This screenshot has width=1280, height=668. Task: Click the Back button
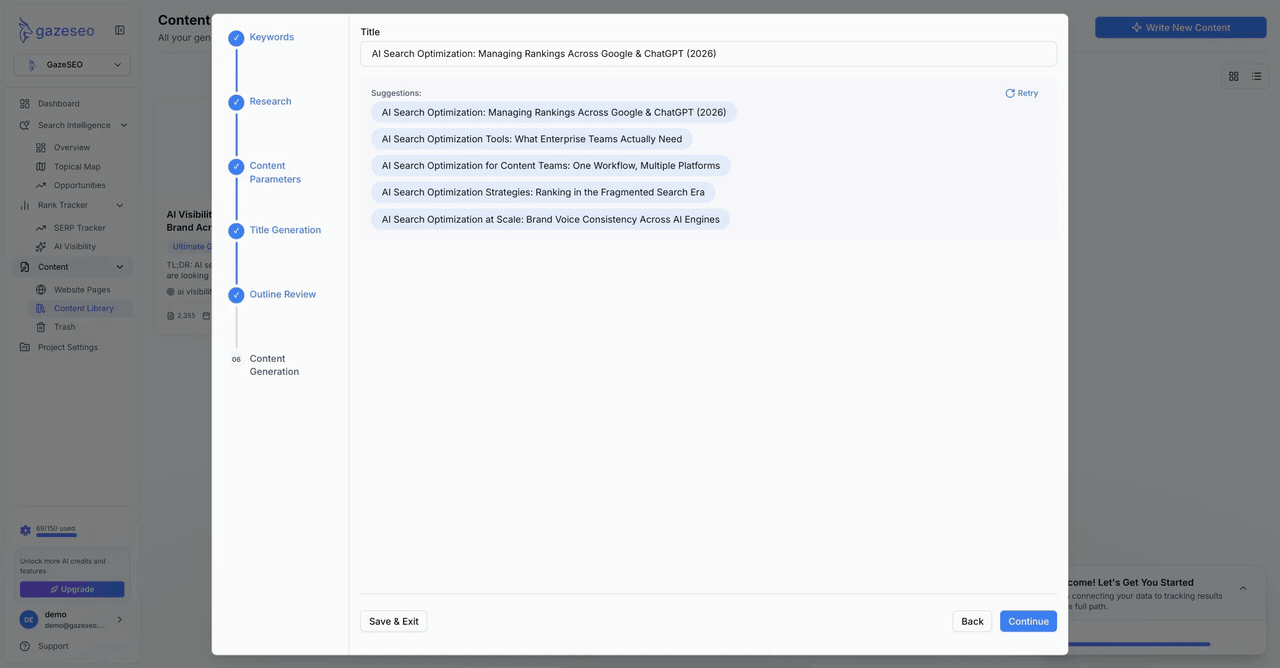point(972,621)
